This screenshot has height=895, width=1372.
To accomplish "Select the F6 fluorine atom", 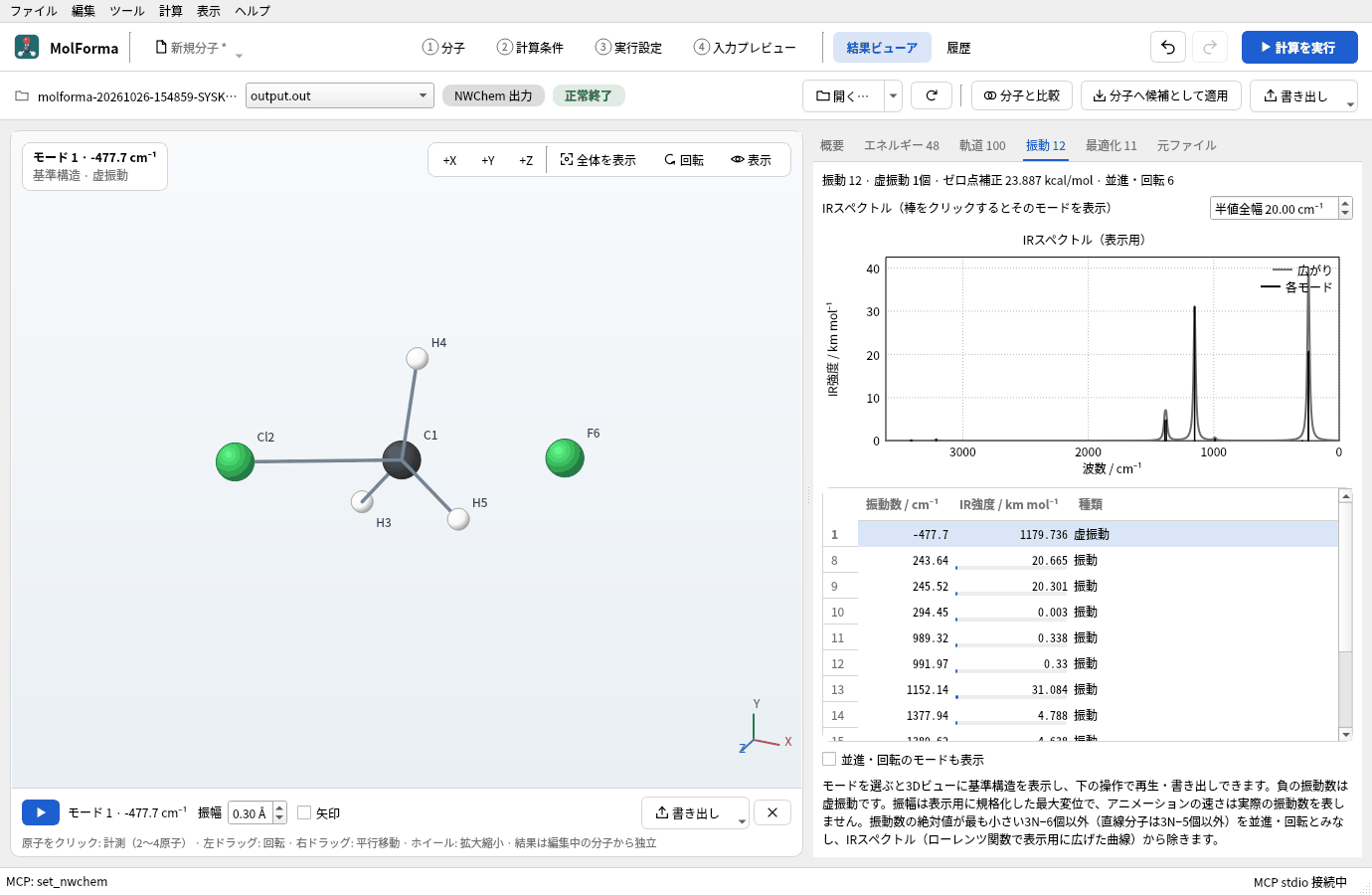I will [565, 457].
